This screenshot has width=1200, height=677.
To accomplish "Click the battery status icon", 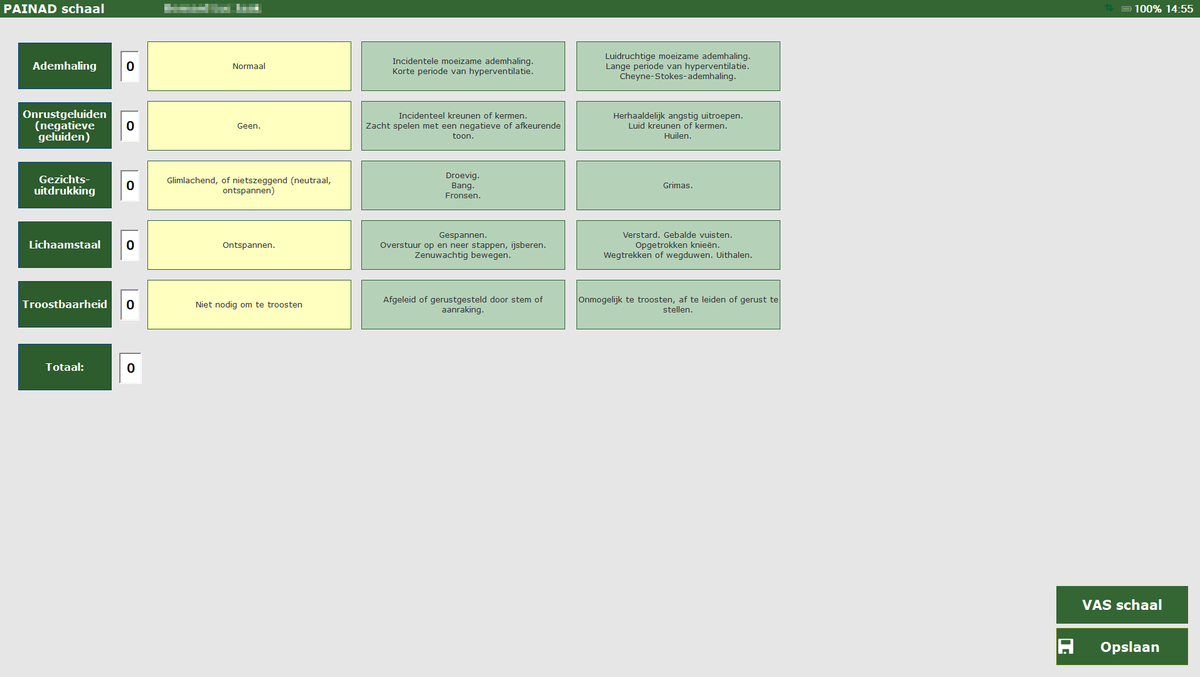I will 1126,8.
